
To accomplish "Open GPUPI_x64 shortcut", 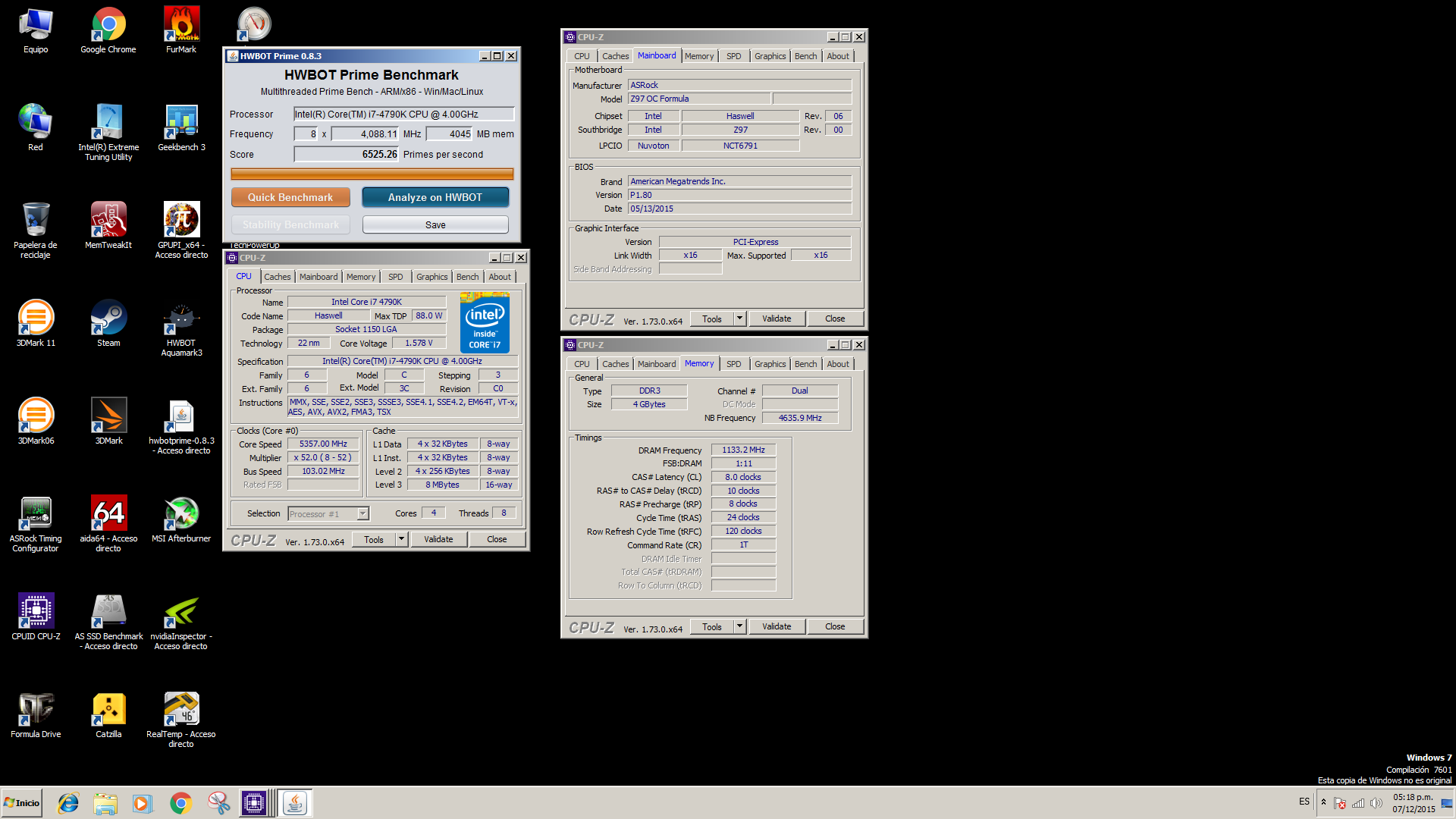I will coord(181,230).
